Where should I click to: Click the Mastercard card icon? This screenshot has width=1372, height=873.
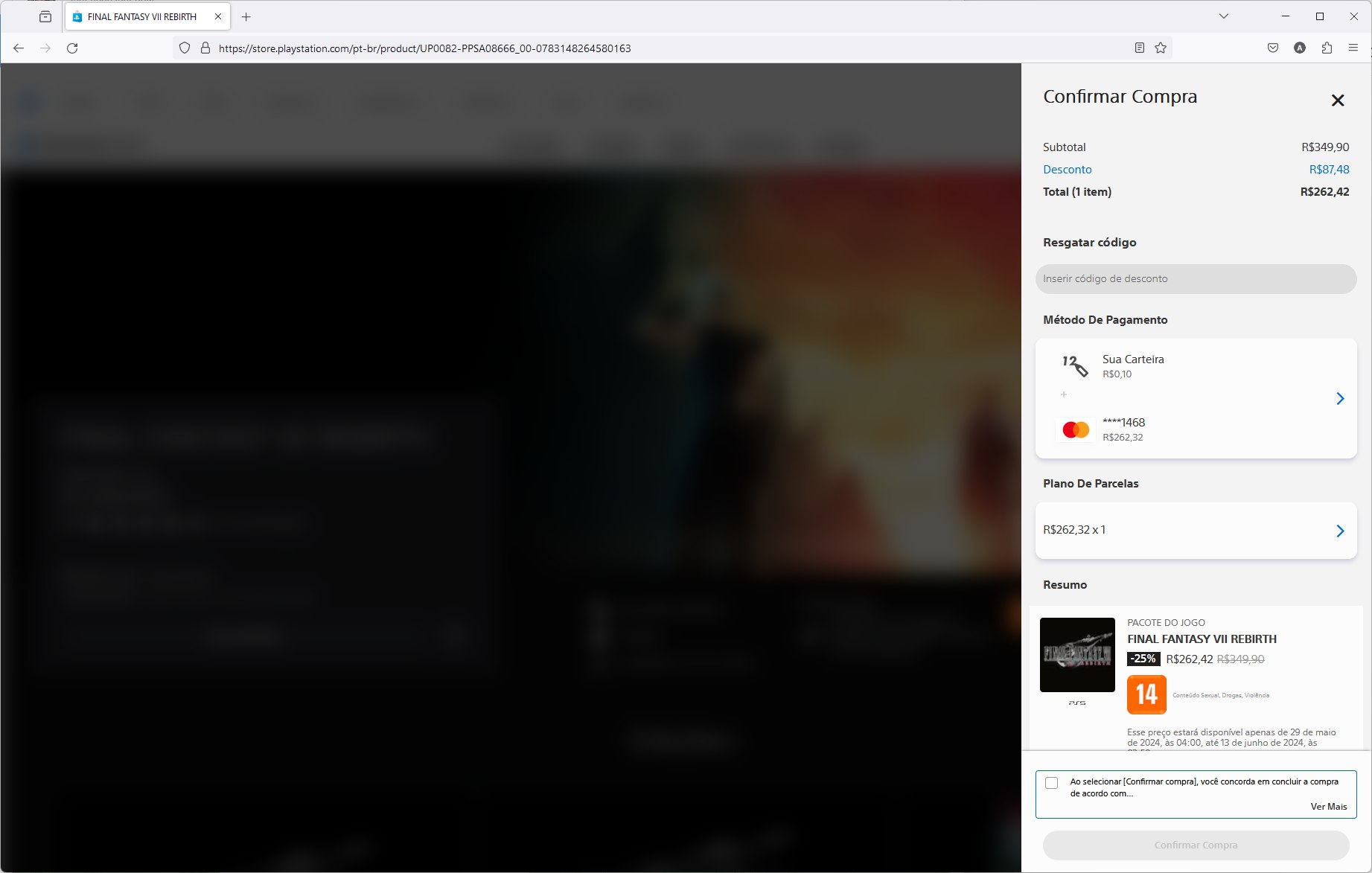click(1076, 429)
